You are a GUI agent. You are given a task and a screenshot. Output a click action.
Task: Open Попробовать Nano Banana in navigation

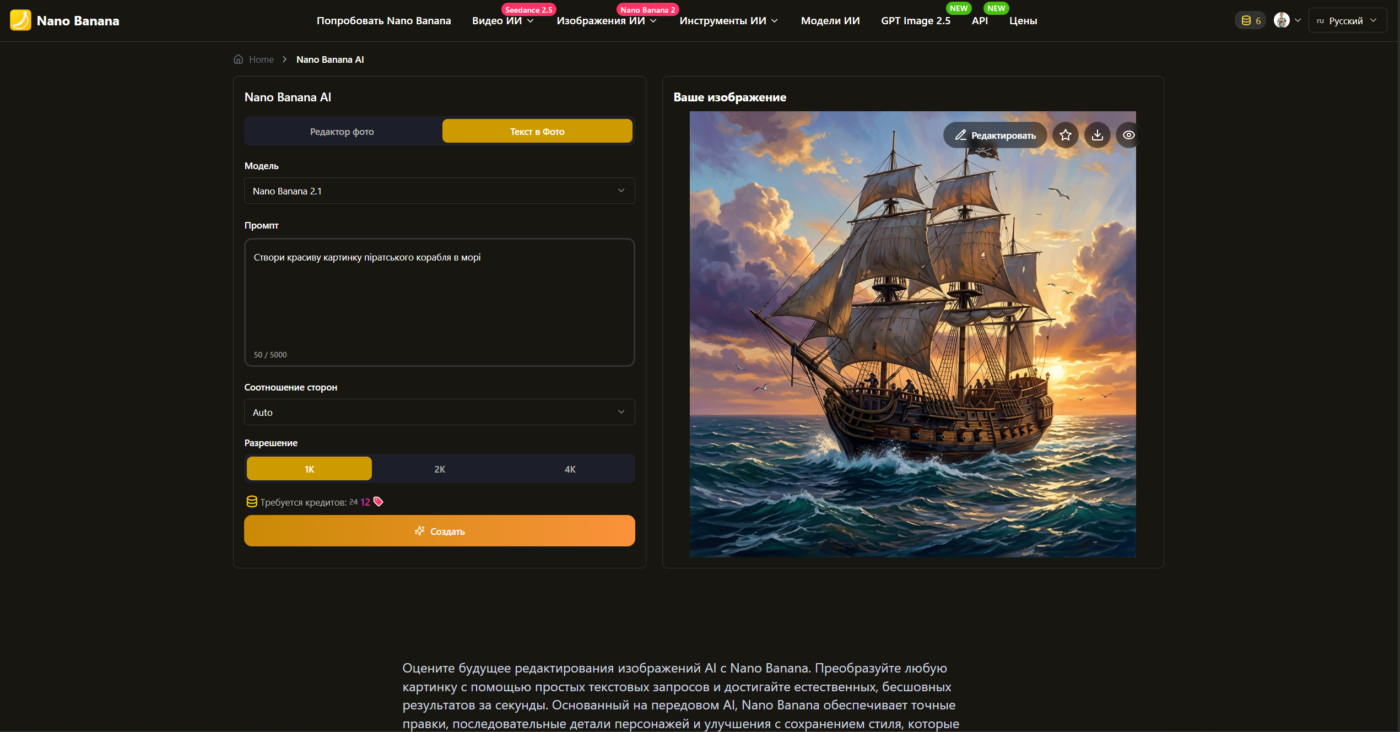click(384, 21)
